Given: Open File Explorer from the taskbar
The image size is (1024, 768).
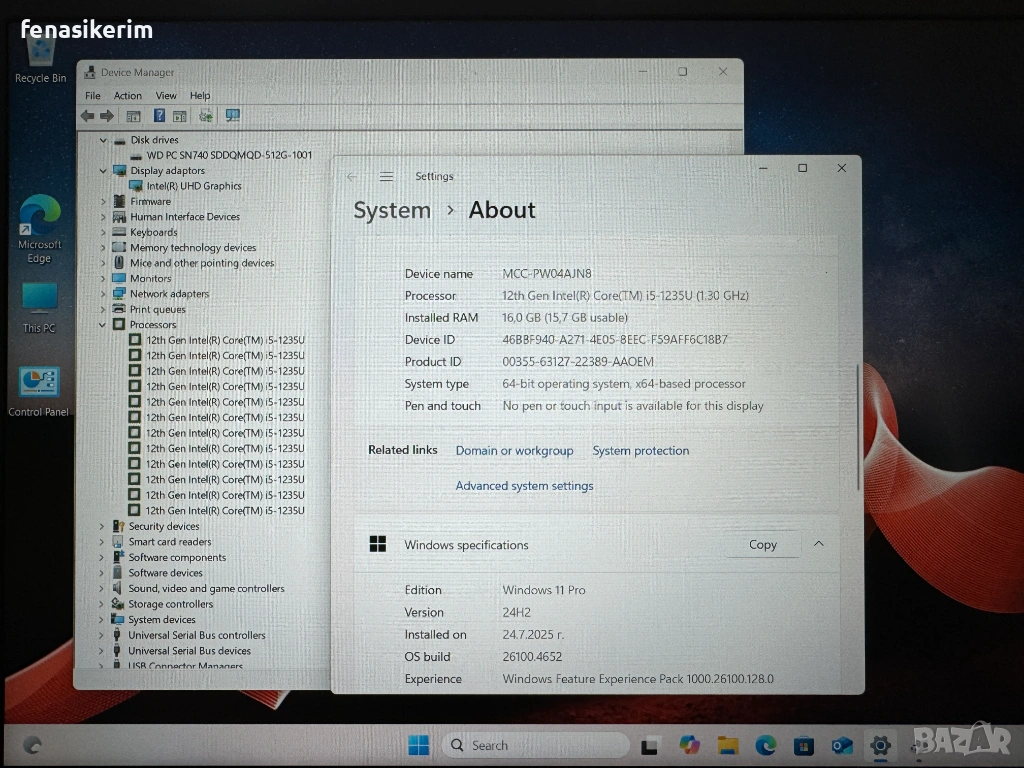Looking at the screenshot, I should [x=727, y=745].
